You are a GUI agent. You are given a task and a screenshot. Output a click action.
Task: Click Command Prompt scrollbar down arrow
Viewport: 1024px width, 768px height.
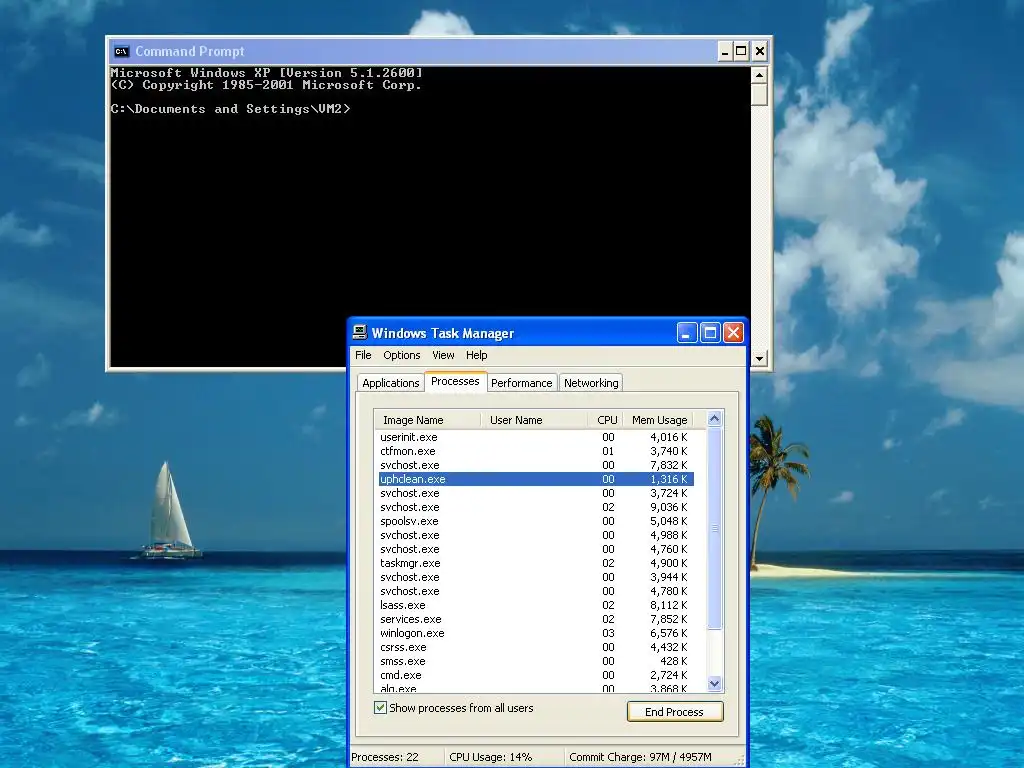[x=759, y=358]
